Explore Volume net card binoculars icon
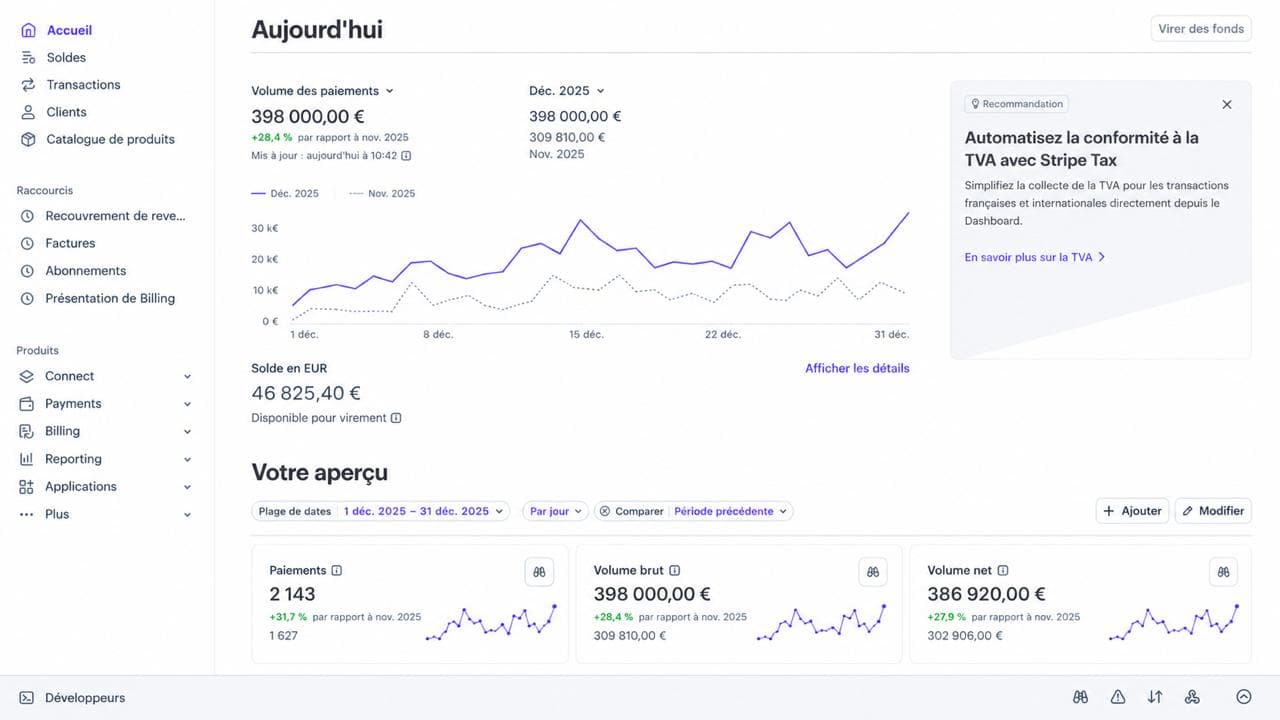This screenshot has height=720, width=1280. 1223,572
